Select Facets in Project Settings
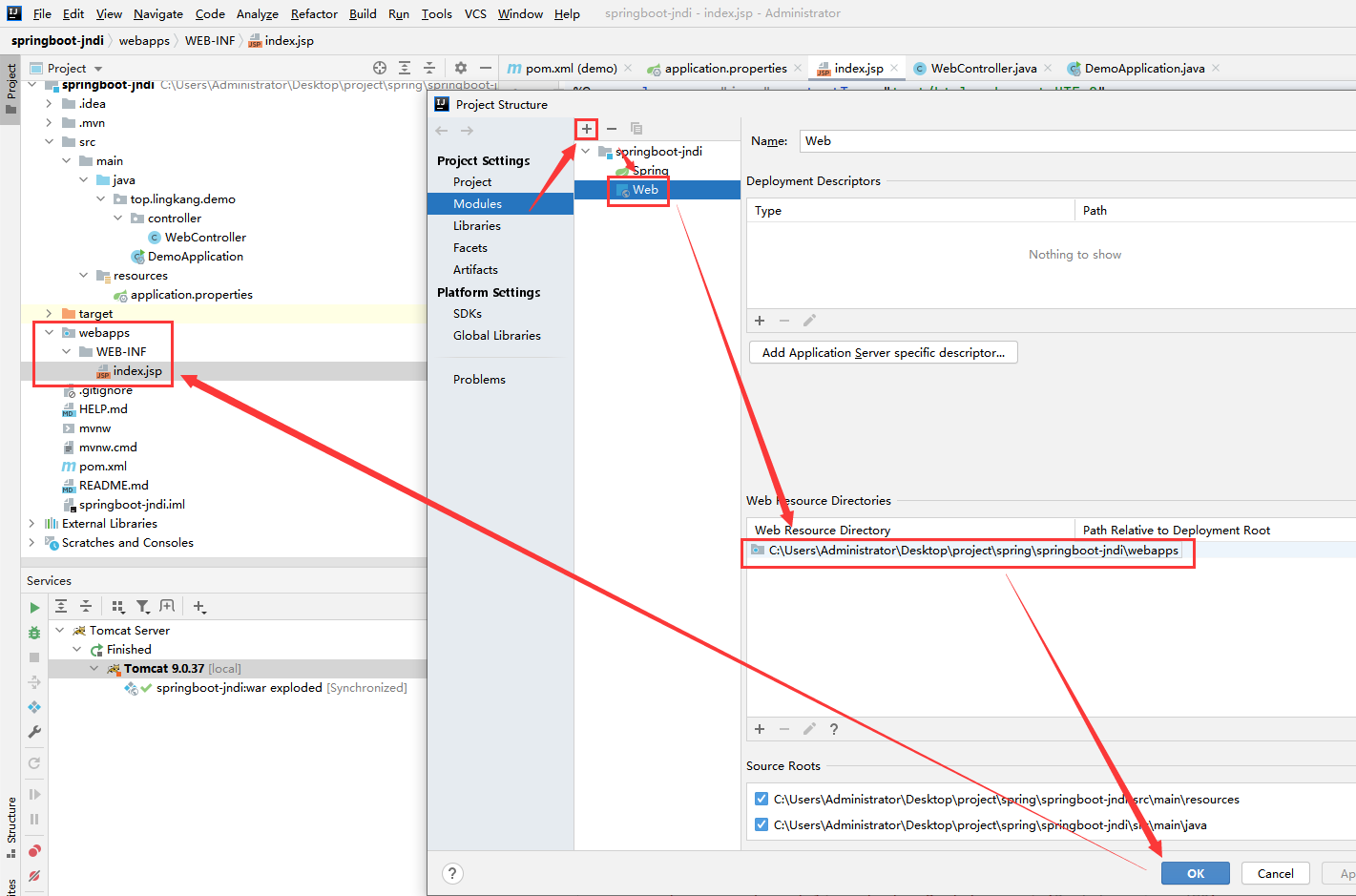Image resolution: width=1356 pixels, height=896 pixels. [470, 248]
